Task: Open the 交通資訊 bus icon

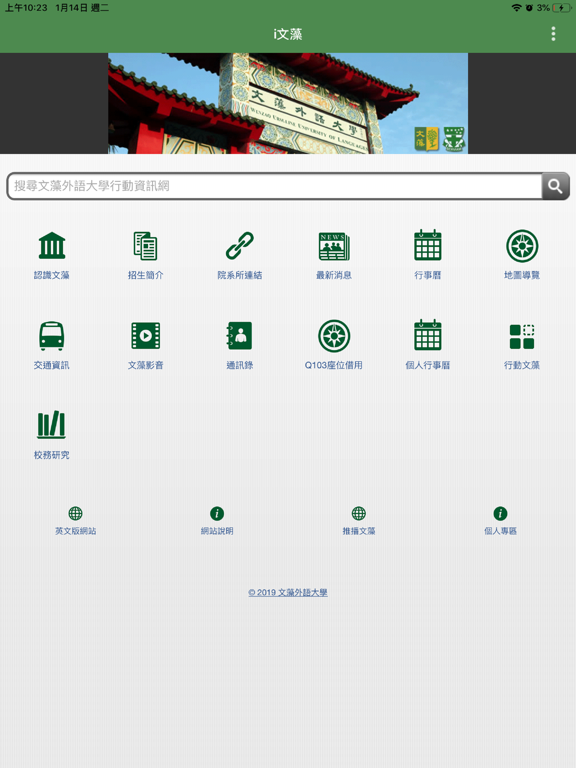Action: 51,336
